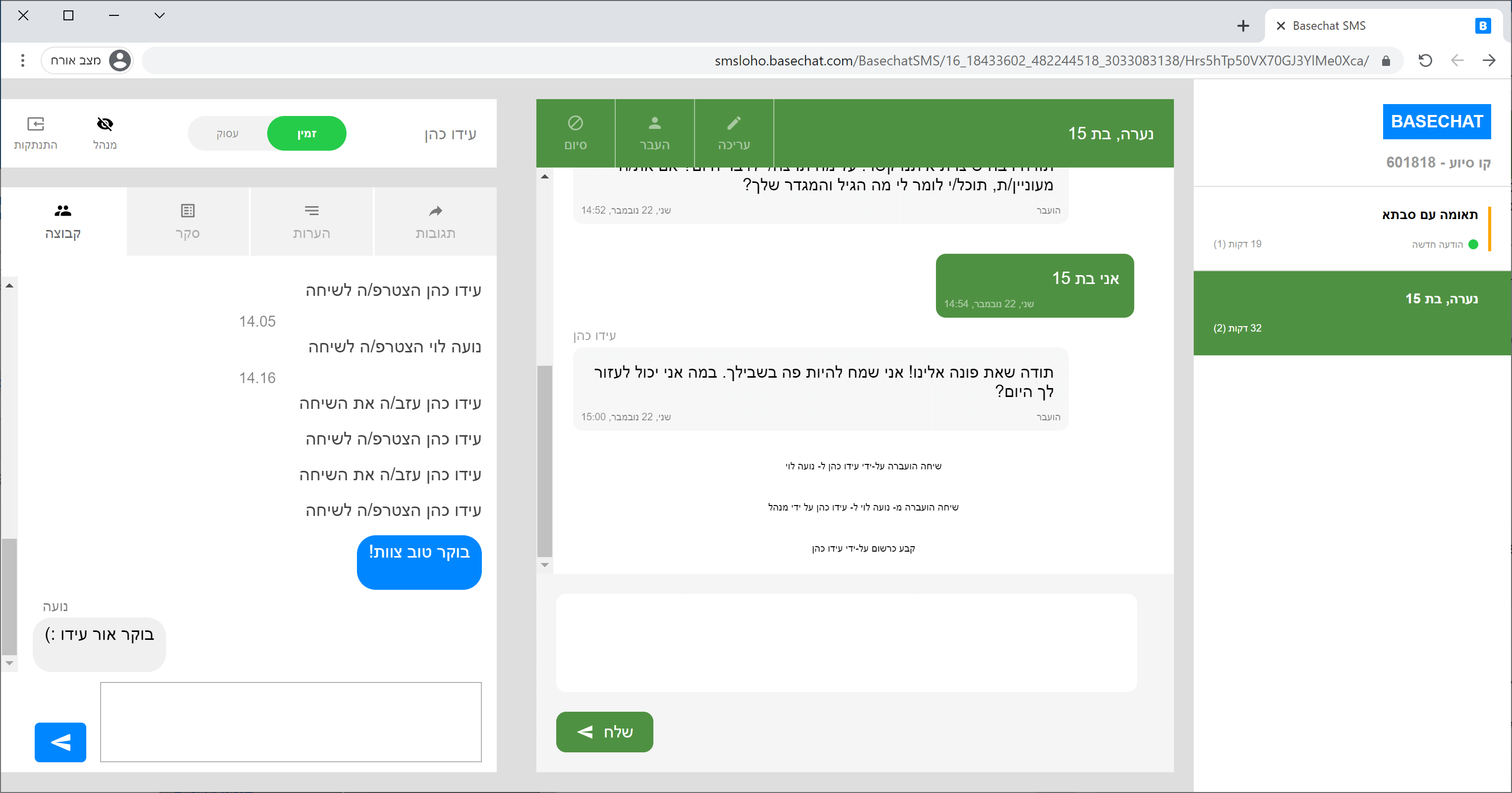
Task: Click the conversation vertical scrollbar thumb
Action: point(545,461)
